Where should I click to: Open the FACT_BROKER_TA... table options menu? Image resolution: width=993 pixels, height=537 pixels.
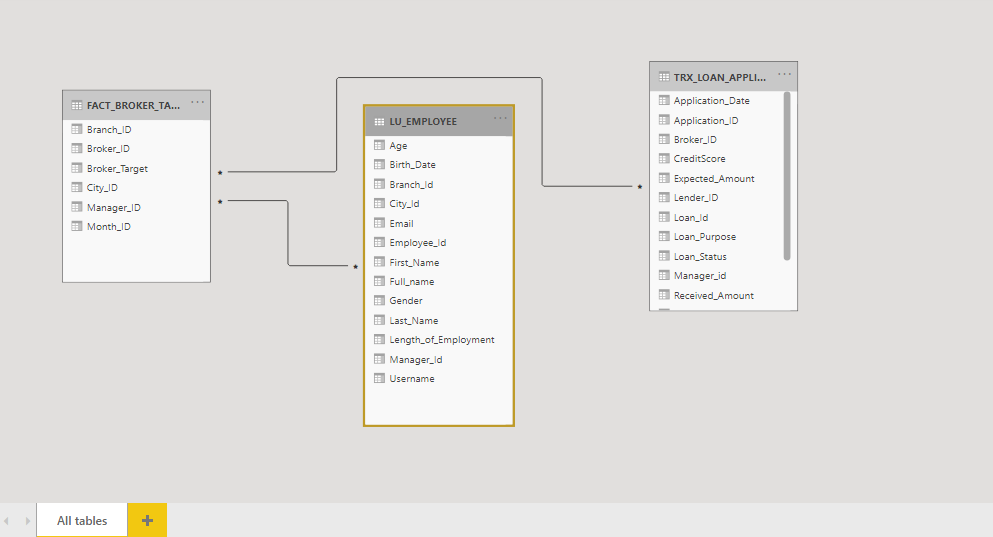(x=198, y=102)
